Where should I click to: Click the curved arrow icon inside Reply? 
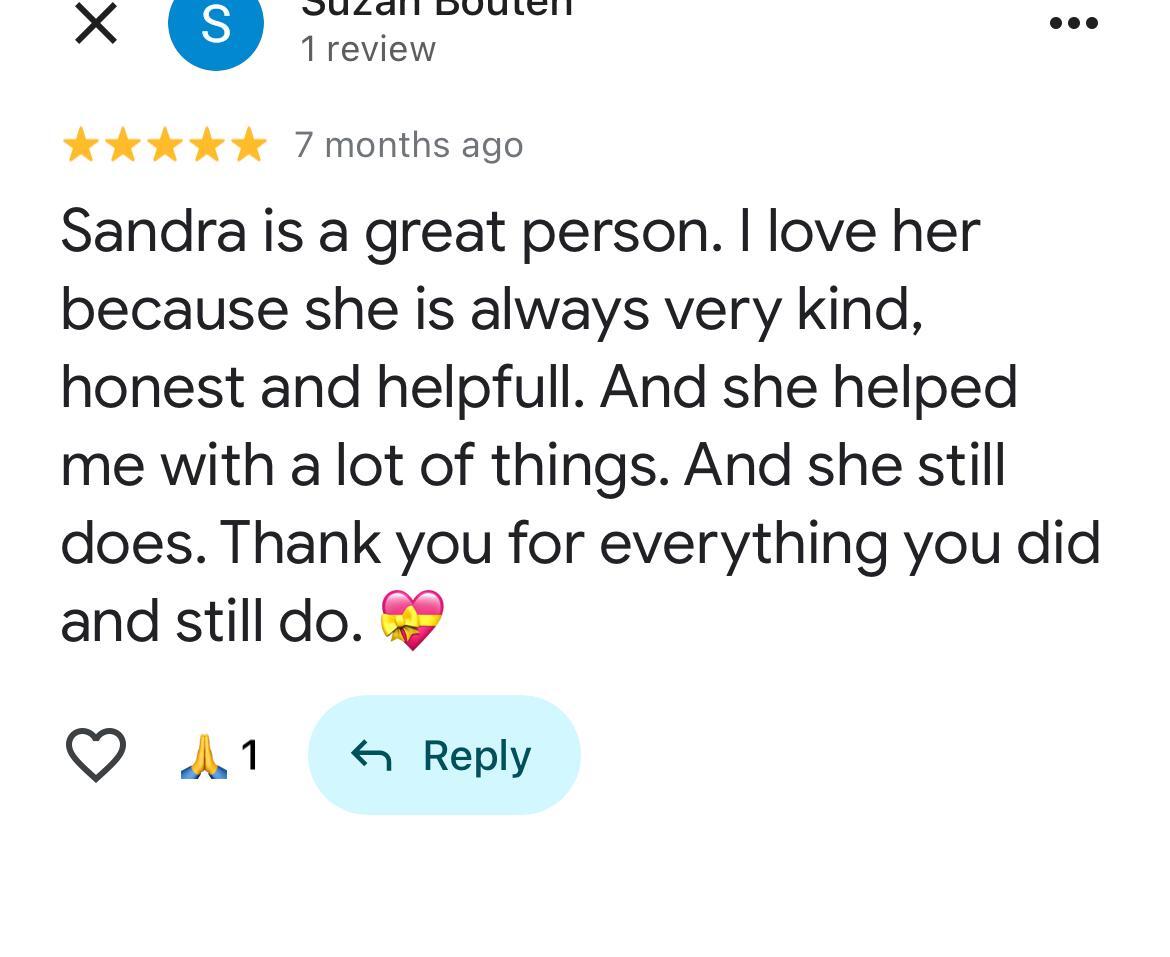(371, 756)
